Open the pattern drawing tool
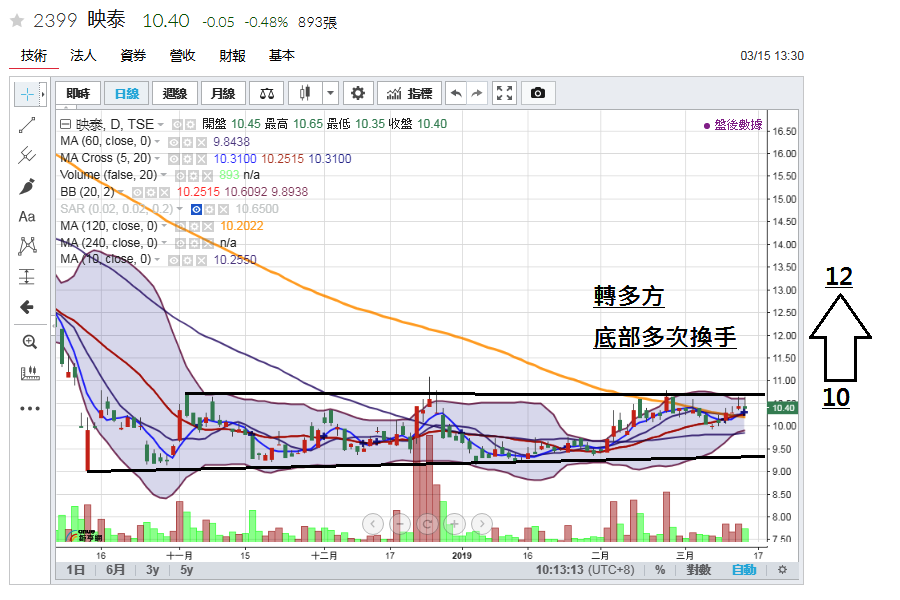This screenshot has width=900, height=600. pos(27,246)
